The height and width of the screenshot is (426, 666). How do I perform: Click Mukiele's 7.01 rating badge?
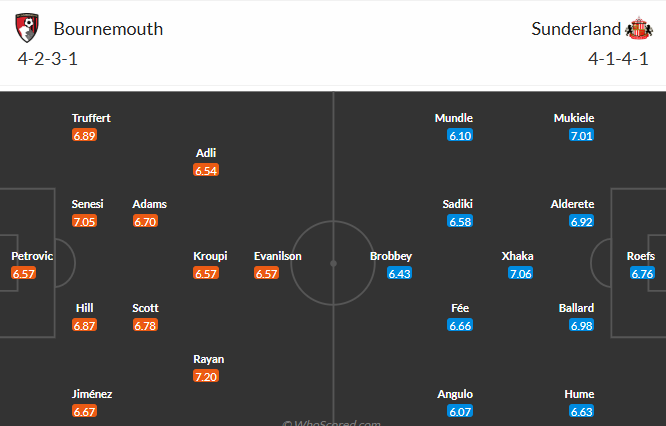point(580,135)
